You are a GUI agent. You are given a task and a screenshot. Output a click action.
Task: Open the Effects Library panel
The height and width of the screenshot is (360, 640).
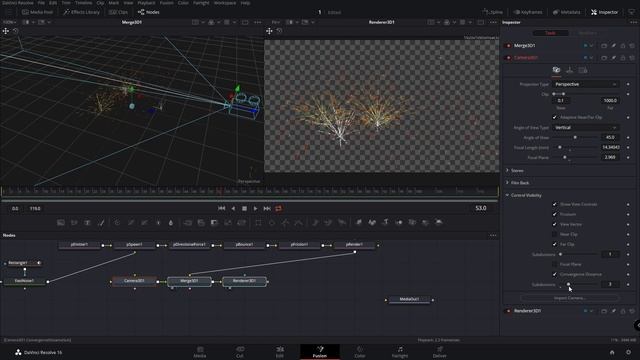click(81, 12)
